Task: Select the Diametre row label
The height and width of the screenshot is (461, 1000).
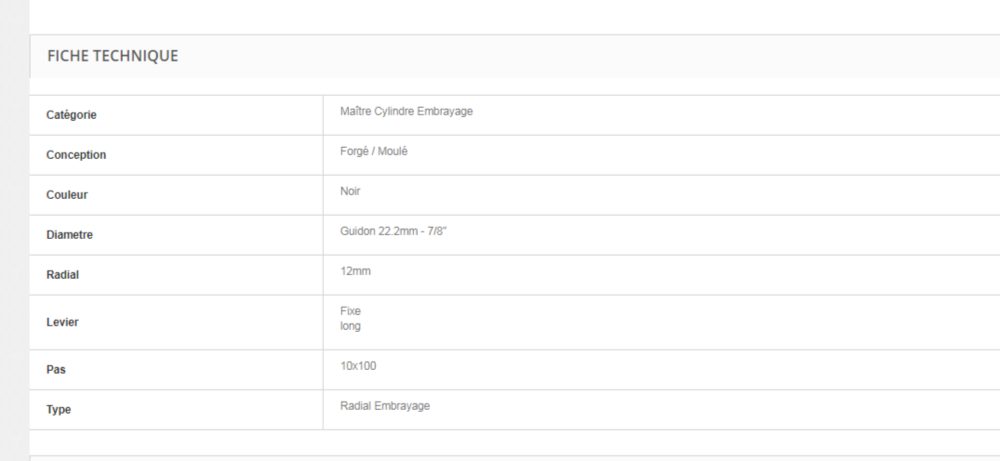Action: pyautogui.click(x=70, y=235)
